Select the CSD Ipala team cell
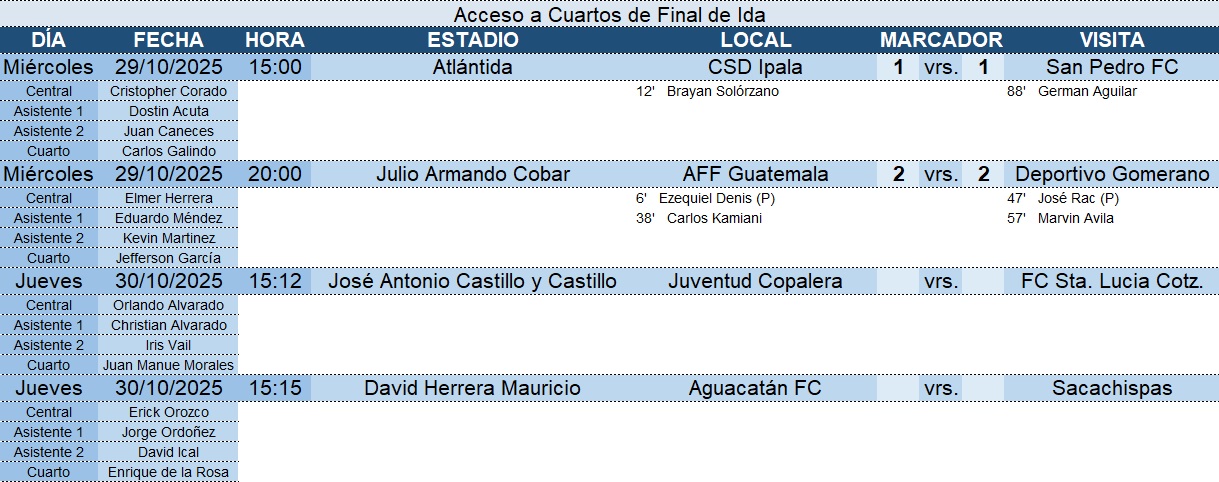Screen dimensions: 1219x482 tap(755, 67)
